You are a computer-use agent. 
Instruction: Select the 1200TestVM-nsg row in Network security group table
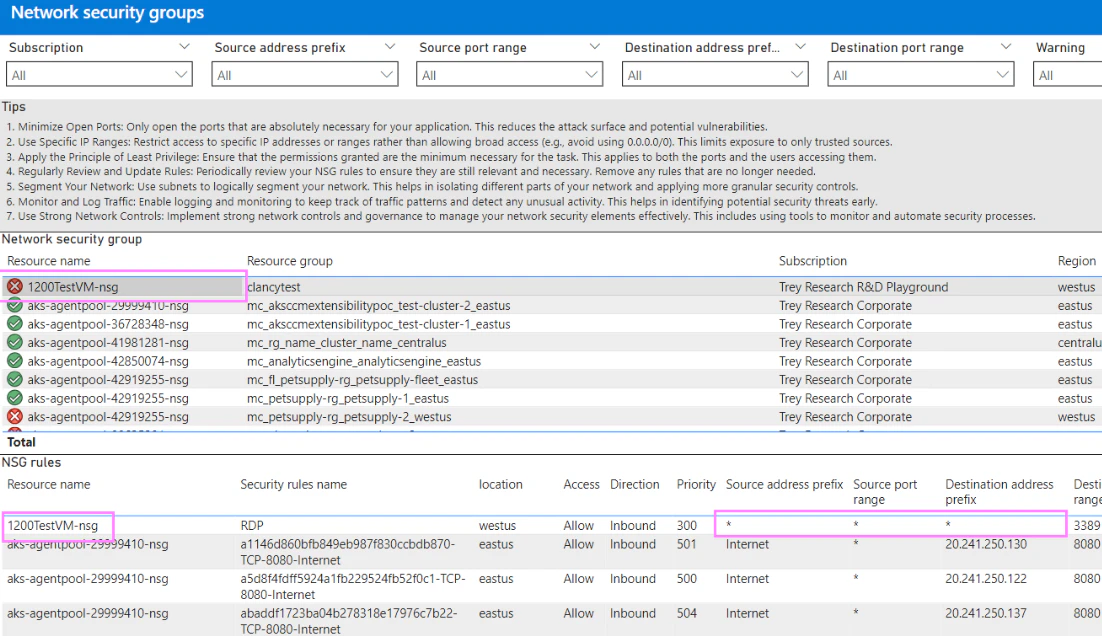(x=551, y=287)
